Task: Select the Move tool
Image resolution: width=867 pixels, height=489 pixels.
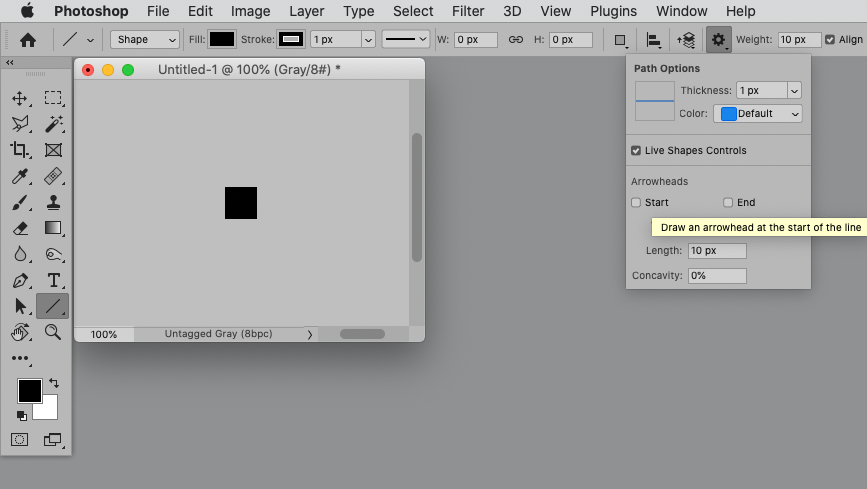Action: point(20,98)
